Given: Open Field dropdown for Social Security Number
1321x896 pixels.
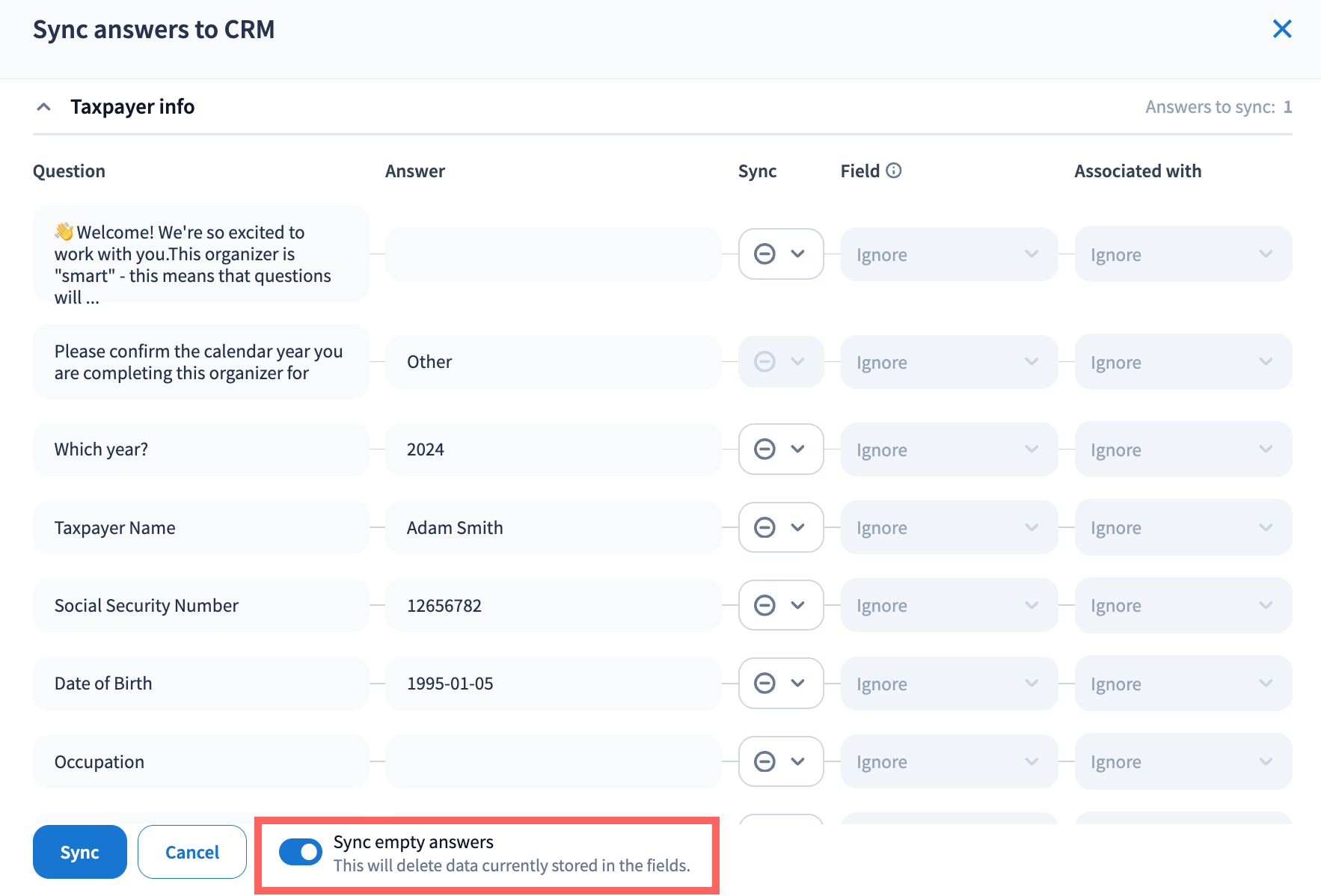Looking at the screenshot, I should click(948, 605).
